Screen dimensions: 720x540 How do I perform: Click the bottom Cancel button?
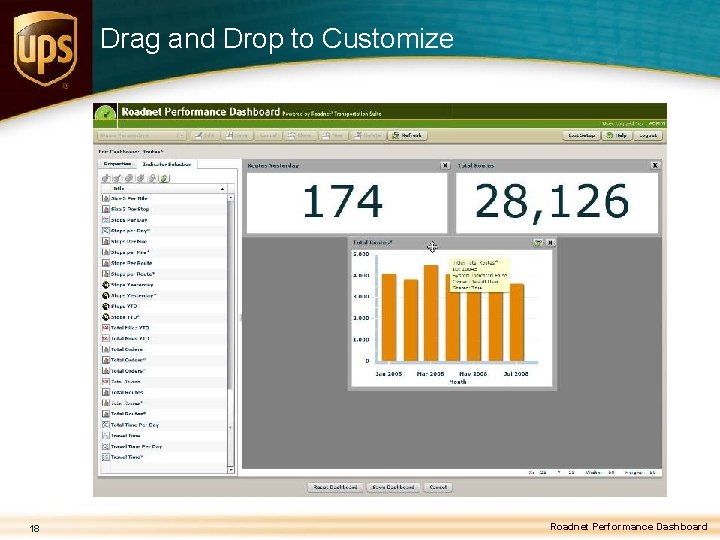[x=438, y=487]
